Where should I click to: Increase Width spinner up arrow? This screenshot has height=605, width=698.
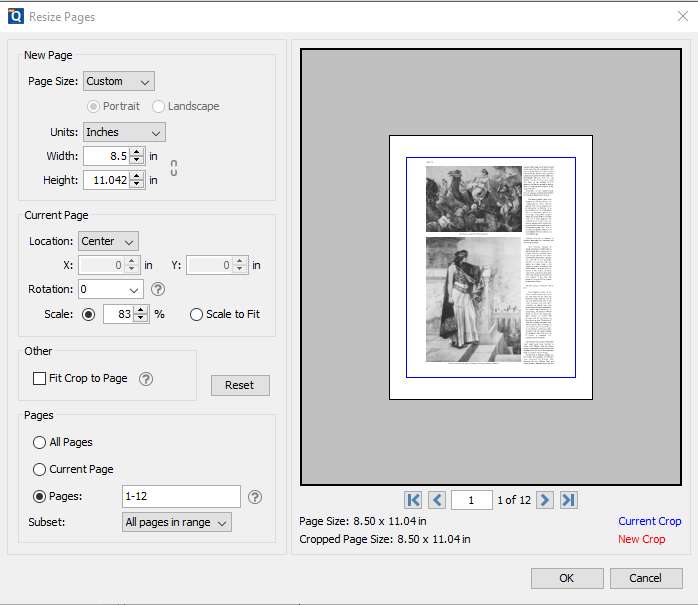pos(137,152)
